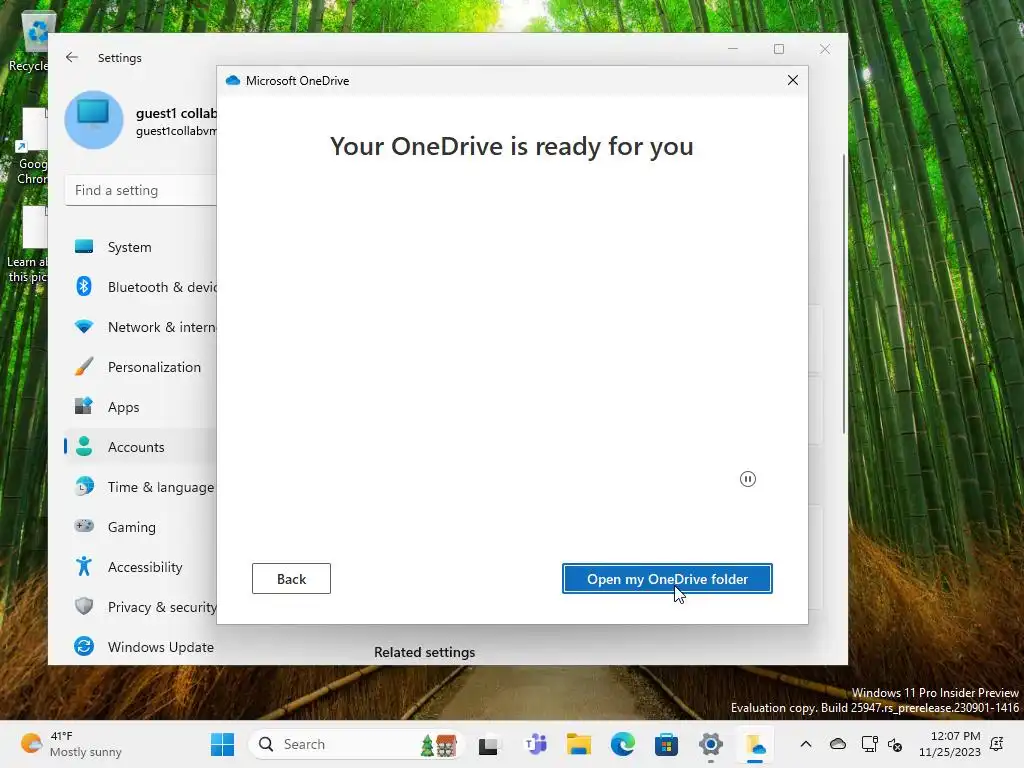Click the Accessibility figure icon
Screen dimensions: 1024x768
pos(84,566)
